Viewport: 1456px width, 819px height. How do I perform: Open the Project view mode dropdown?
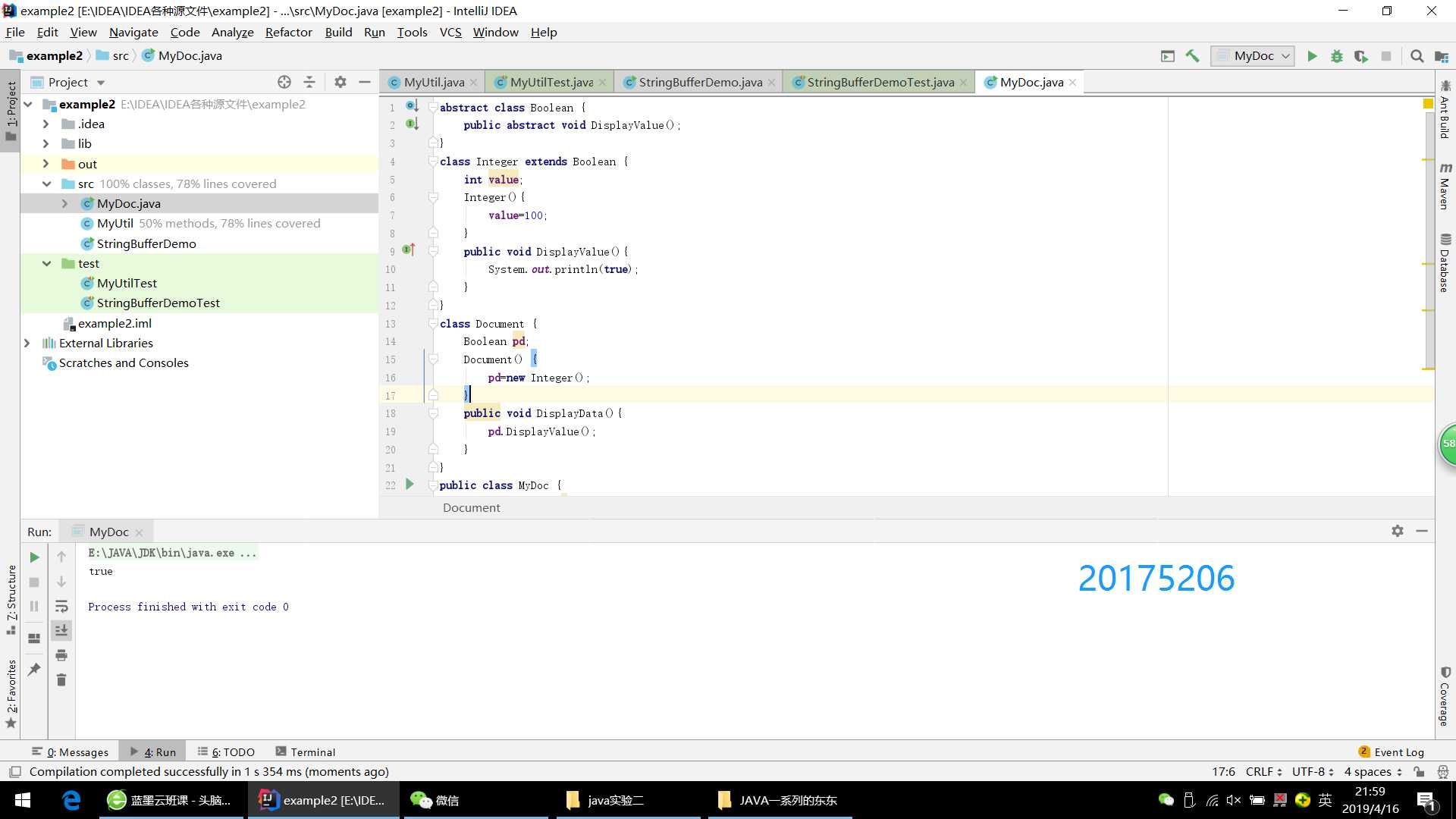[101, 83]
